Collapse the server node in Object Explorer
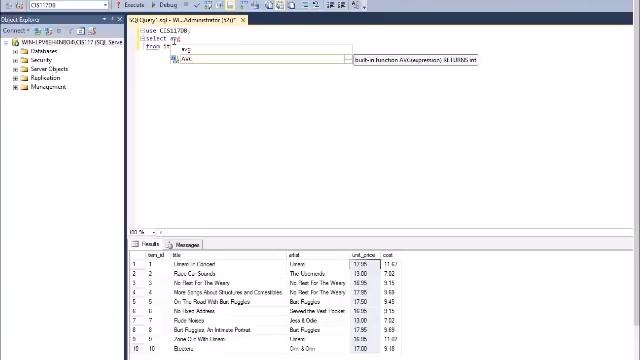Screen dimensions: 640x360 tap(6, 42)
